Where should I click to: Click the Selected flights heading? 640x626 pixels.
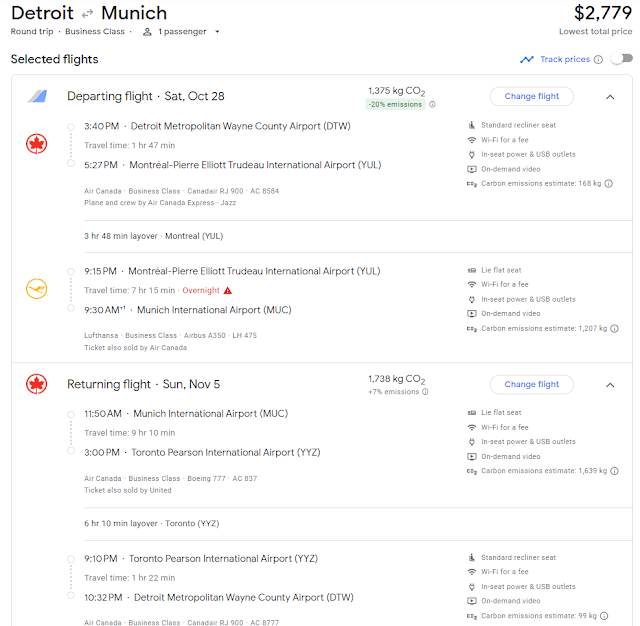coord(54,59)
